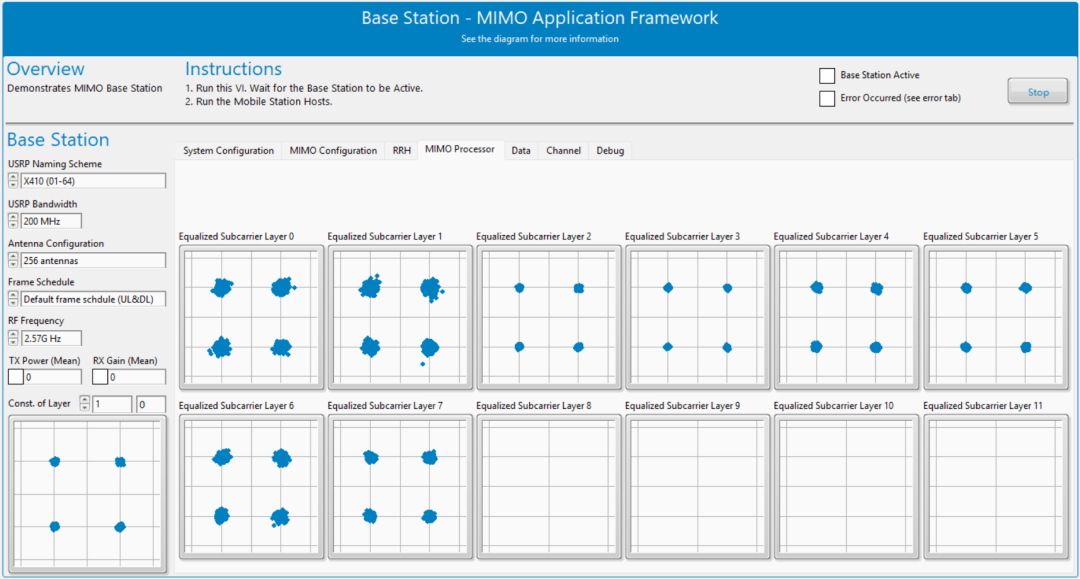The image size is (1080, 579).
Task: Click the Equalized Subcarrier Layer 0 plot
Action: (251, 317)
